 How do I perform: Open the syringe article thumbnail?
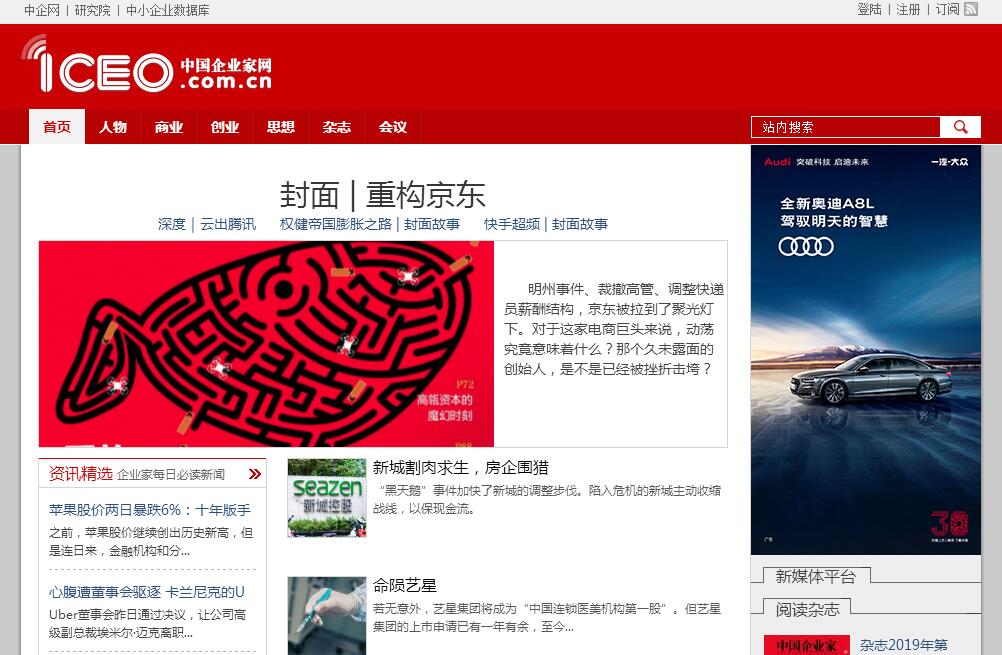point(327,615)
